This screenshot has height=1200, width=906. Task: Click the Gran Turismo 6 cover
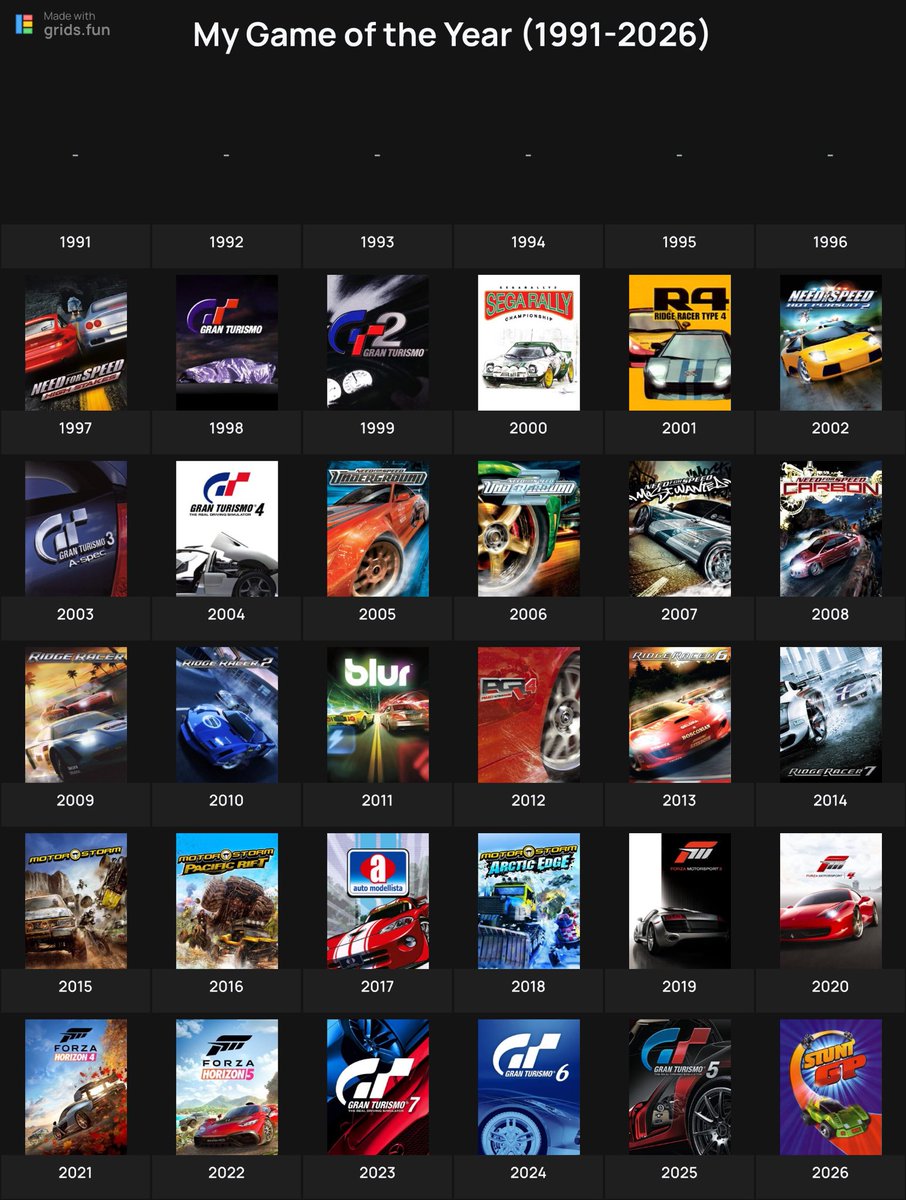coord(529,1087)
